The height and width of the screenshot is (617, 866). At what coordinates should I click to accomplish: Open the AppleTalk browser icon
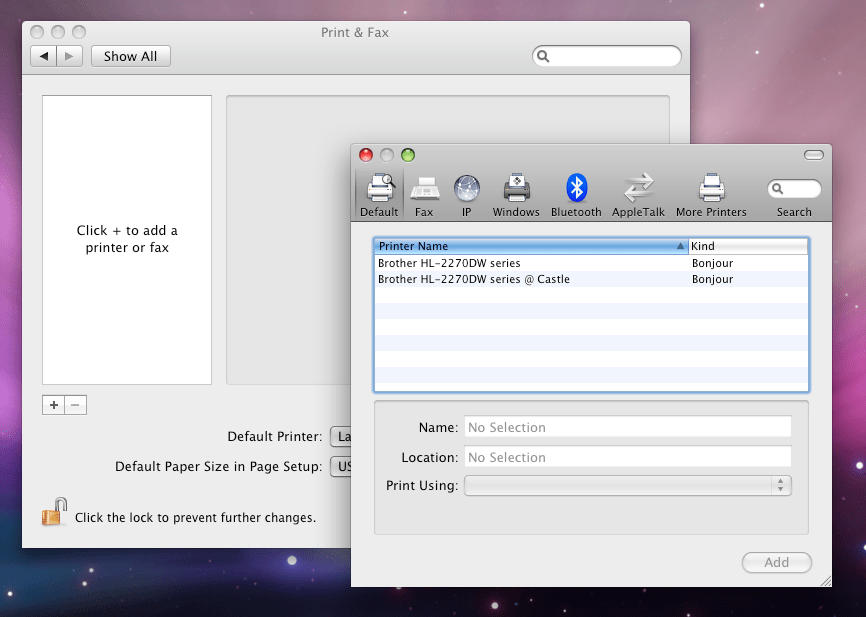pyautogui.click(x=638, y=193)
